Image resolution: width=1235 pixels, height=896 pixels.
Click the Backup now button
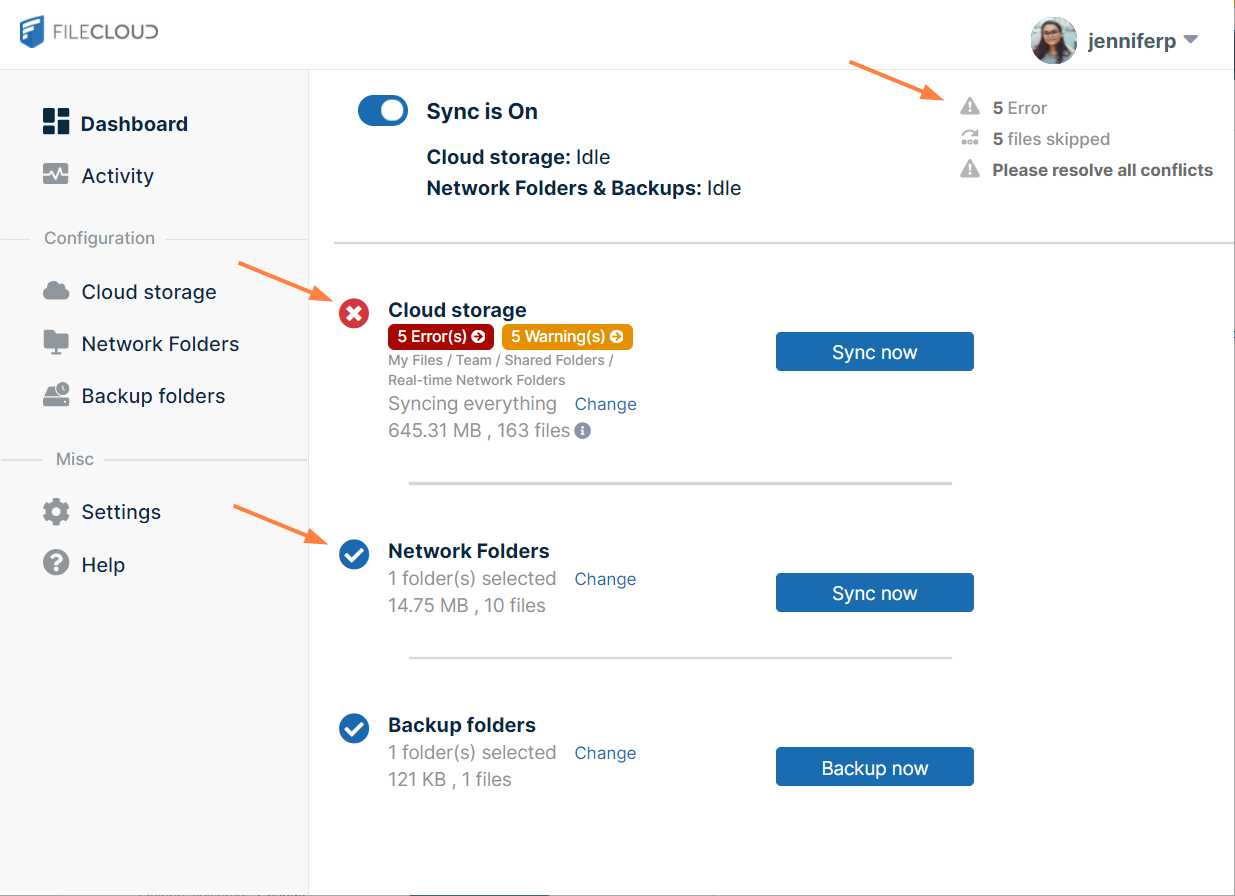[874, 767]
